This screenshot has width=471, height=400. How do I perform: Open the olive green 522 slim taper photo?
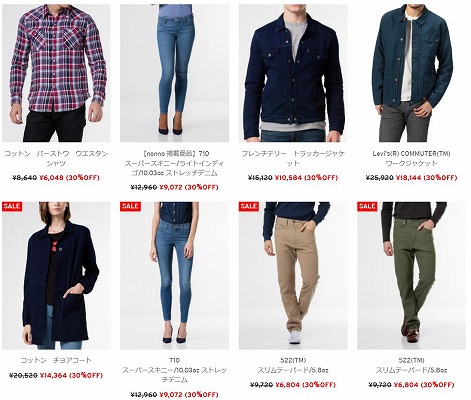coord(411,276)
